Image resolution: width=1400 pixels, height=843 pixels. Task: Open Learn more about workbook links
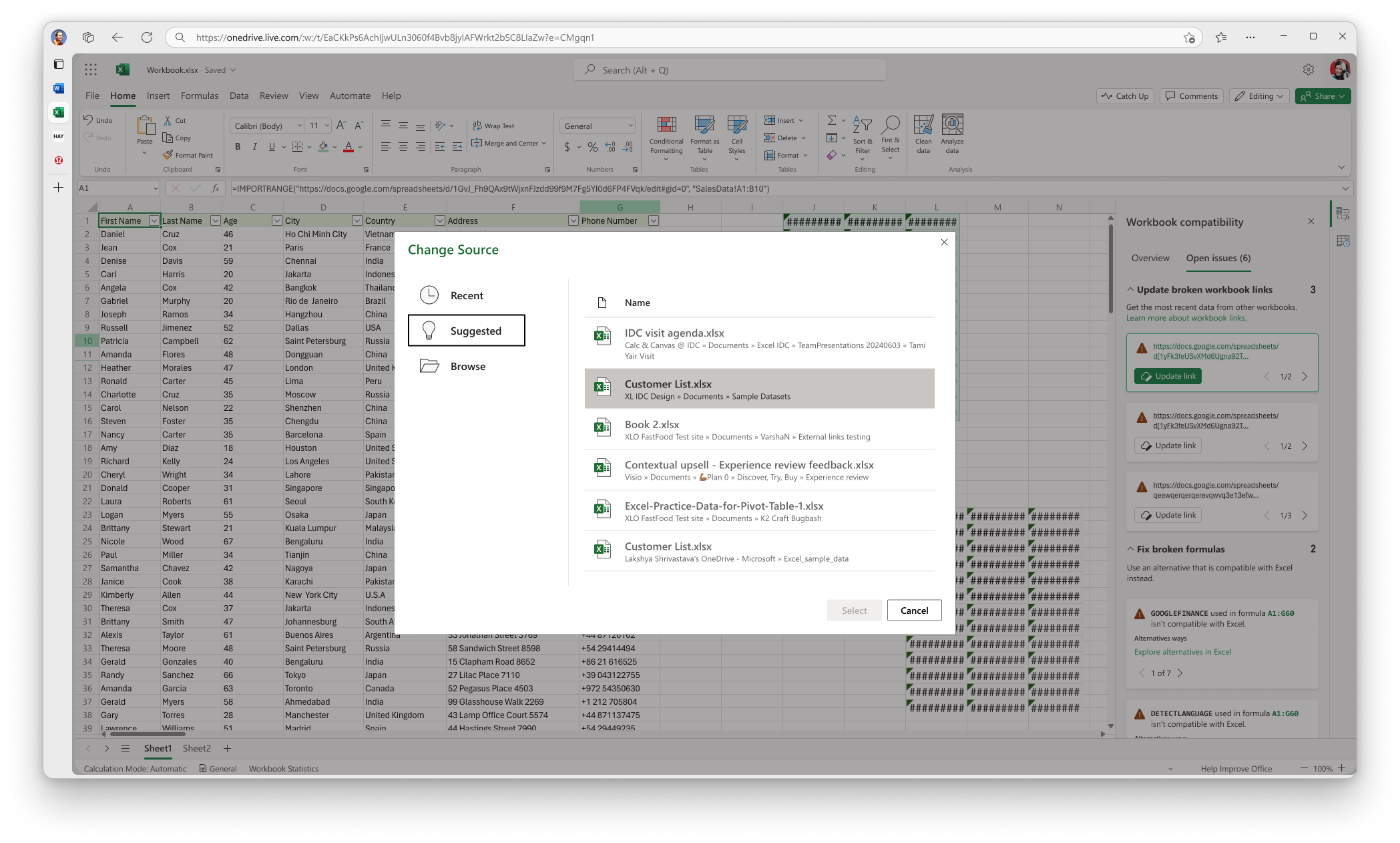tap(1186, 318)
